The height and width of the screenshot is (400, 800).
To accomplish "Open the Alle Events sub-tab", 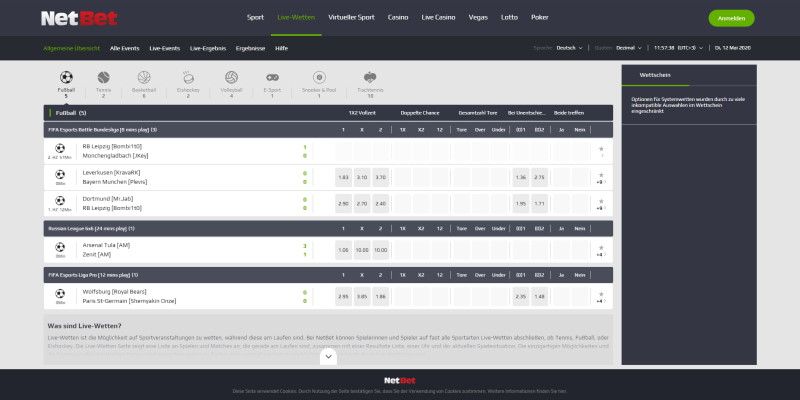I will (x=124, y=48).
